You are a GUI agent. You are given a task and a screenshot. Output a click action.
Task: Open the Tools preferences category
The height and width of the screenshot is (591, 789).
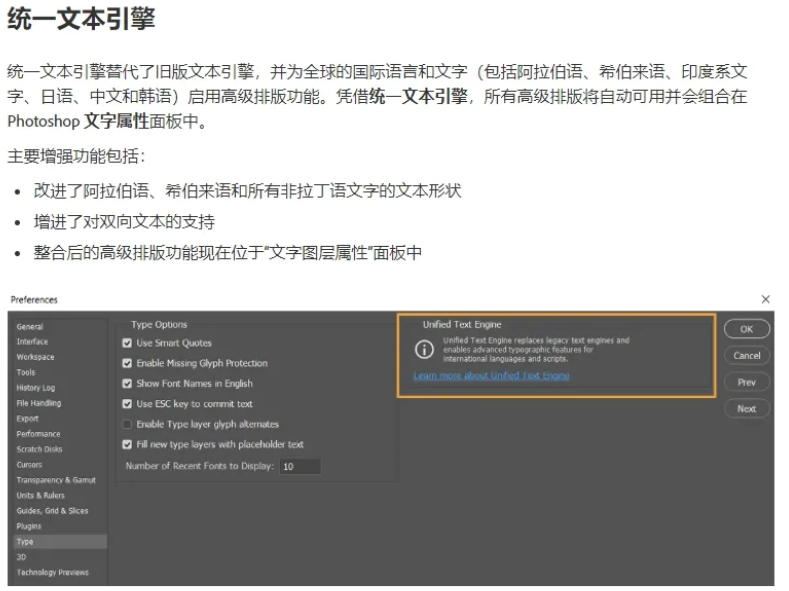(26, 373)
